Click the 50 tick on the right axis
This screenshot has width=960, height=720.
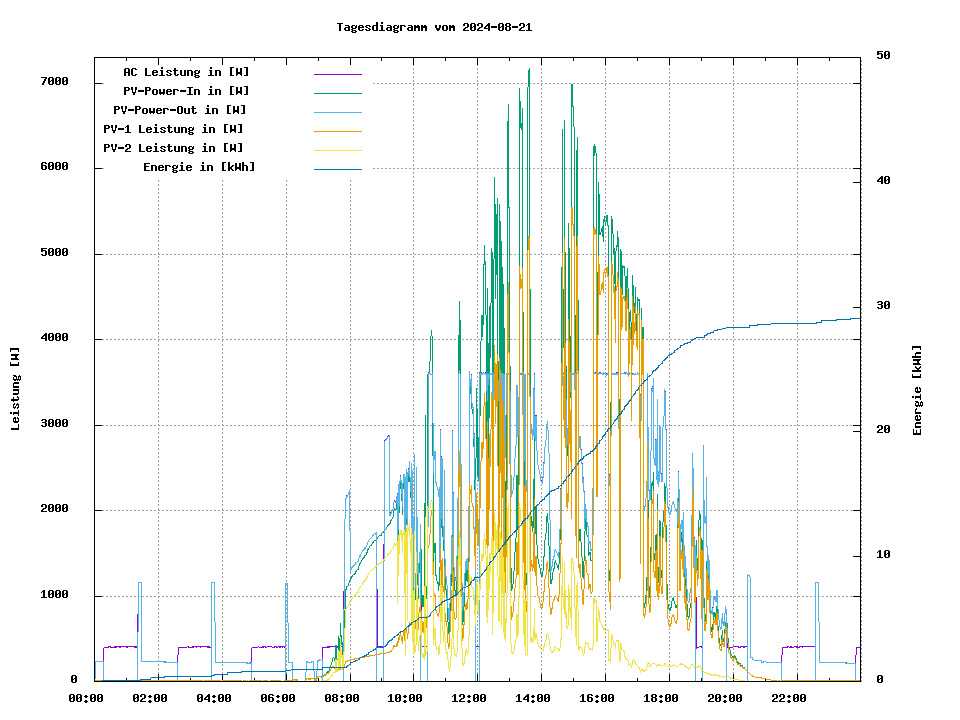click(882, 56)
